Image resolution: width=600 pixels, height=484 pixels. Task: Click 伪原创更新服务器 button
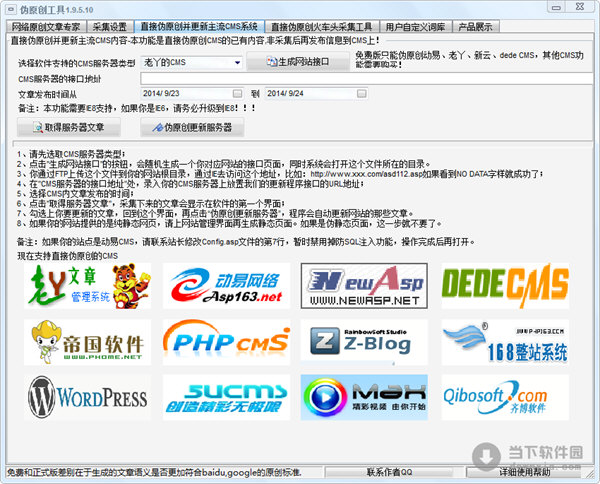192,127
